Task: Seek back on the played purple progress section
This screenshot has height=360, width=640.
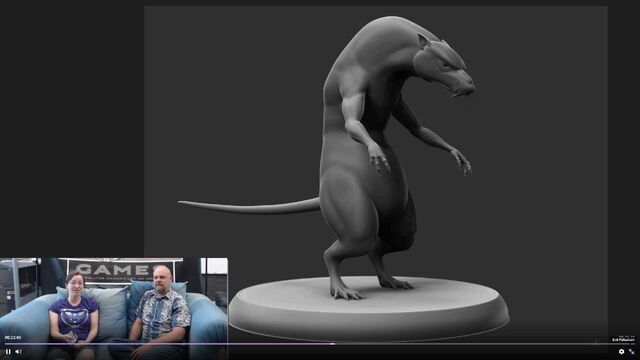Action: pyautogui.click(x=167, y=344)
